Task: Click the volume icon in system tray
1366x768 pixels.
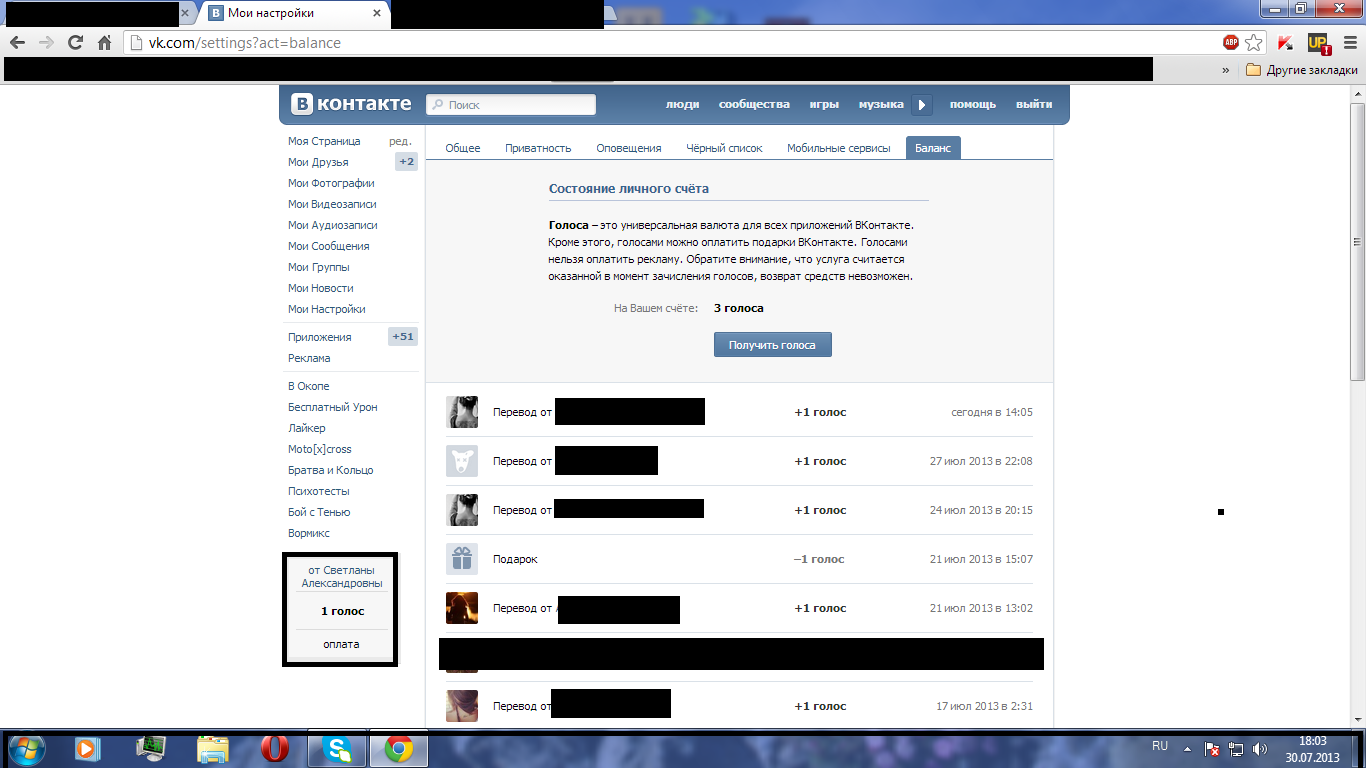Action: [1260, 748]
